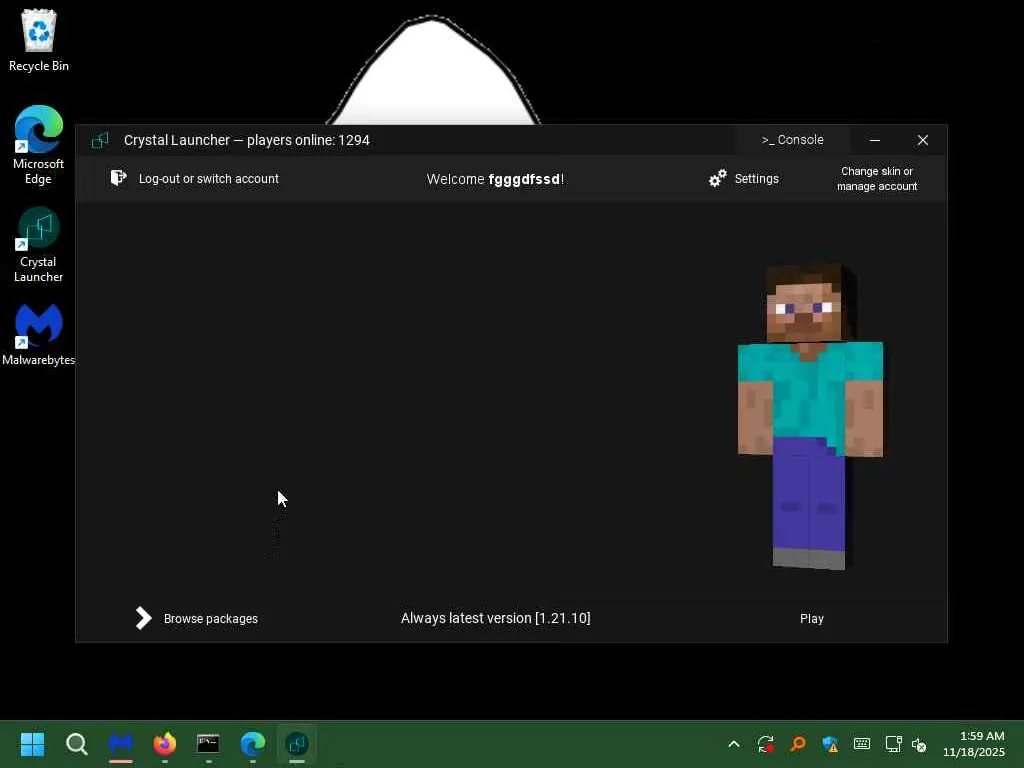Click the orange magnifier tray icon
The height and width of the screenshot is (768, 1024).
click(798, 744)
